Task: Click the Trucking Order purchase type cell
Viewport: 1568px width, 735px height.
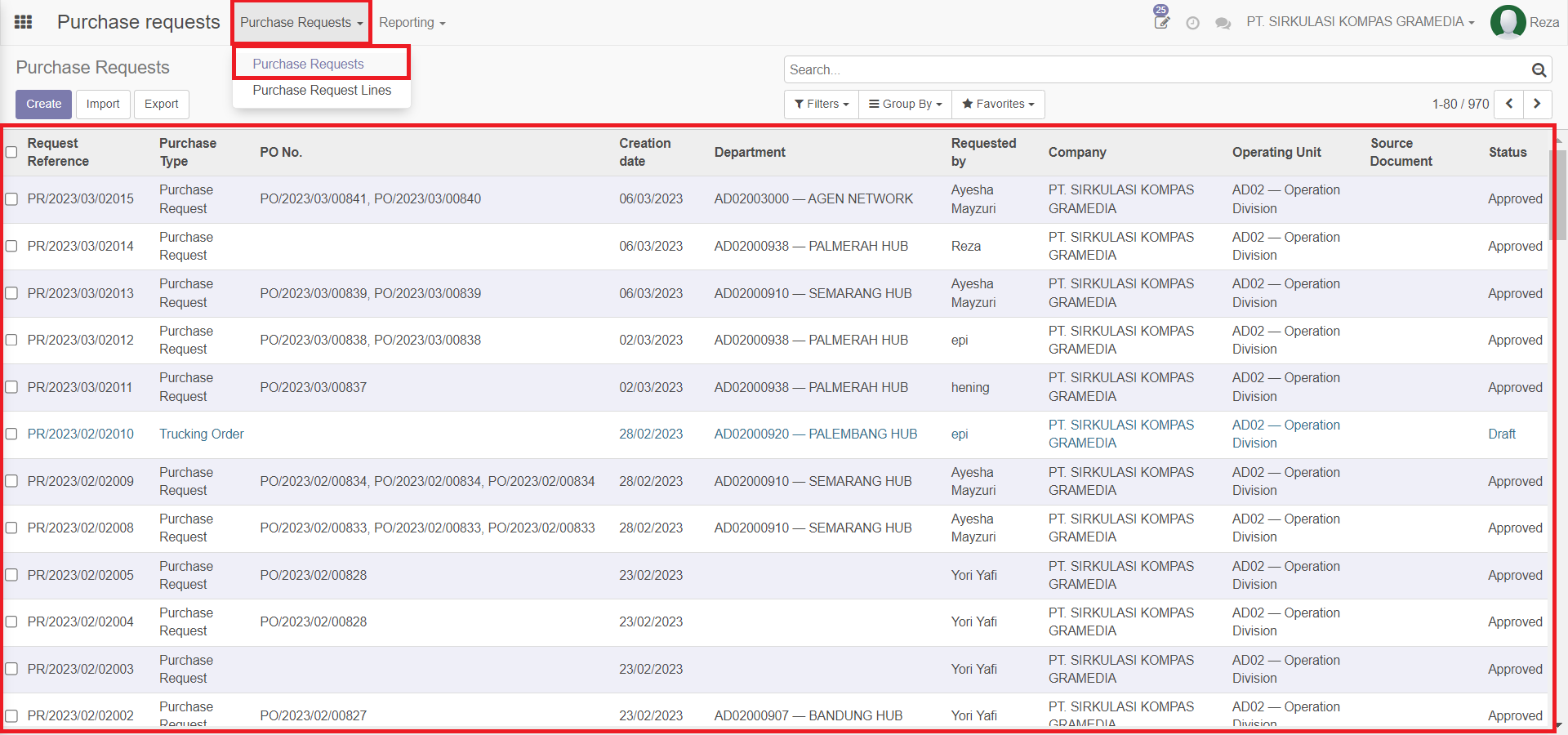Action: 202,434
